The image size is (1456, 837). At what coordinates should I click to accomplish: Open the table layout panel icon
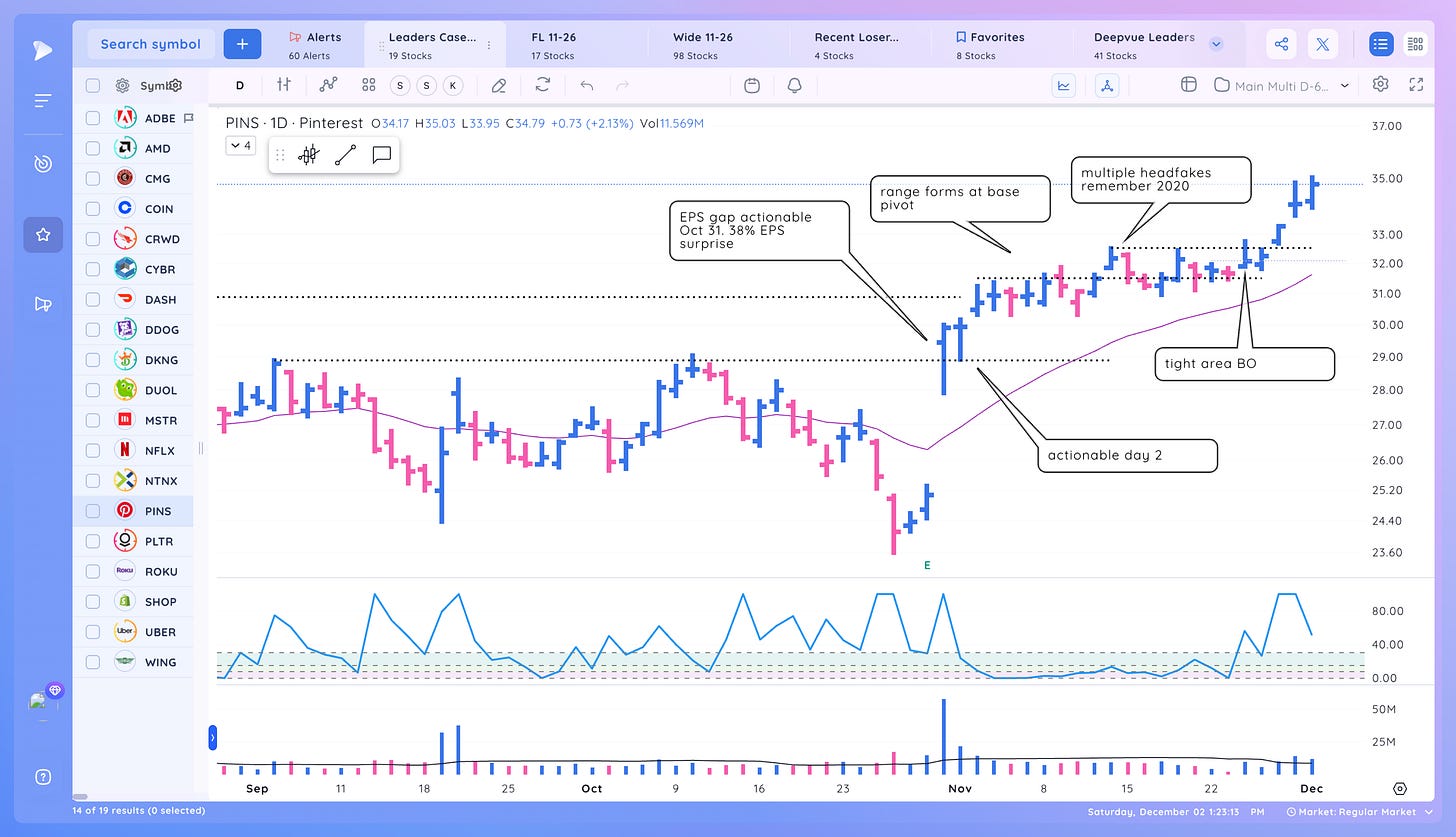[x=1188, y=85]
